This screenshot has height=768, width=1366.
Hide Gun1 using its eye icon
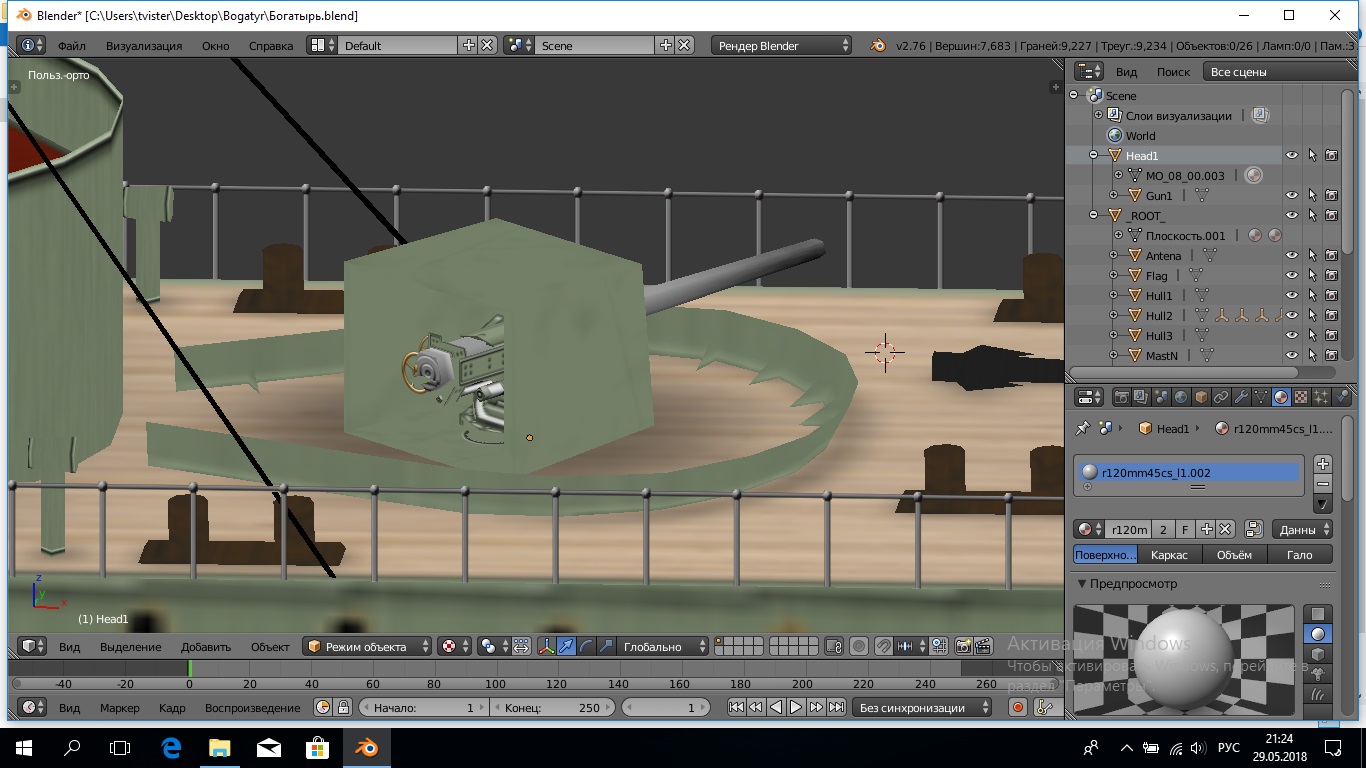click(1292, 196)
